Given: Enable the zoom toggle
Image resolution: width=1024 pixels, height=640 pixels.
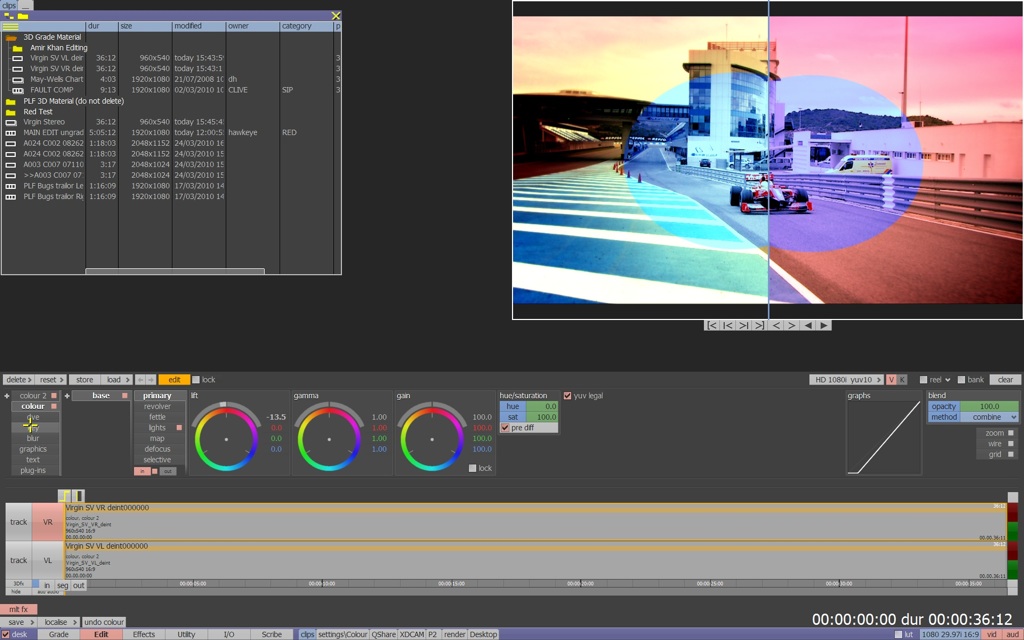Looking at the screenshot, I should [x=1011, y=433].
